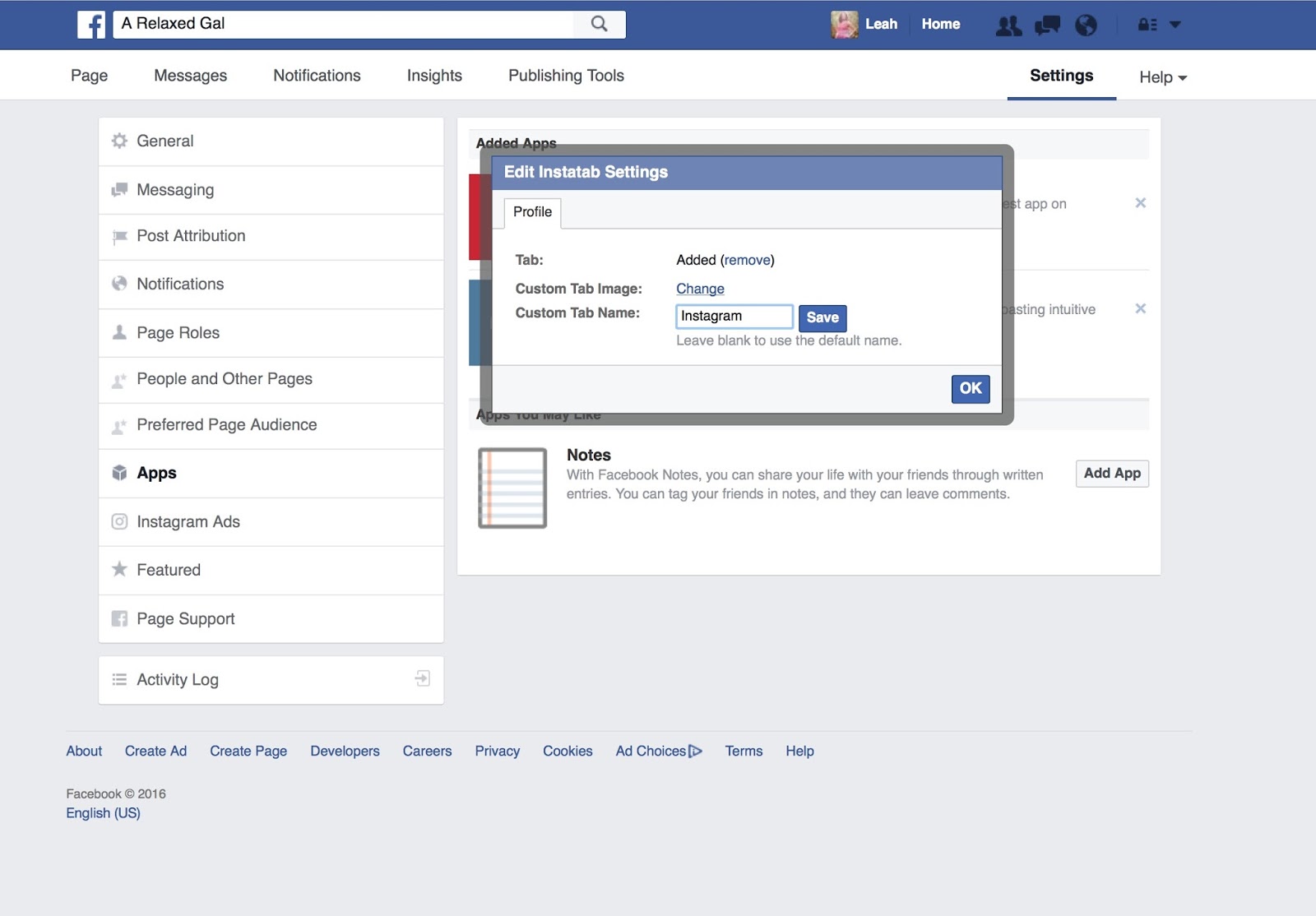Click the Preferred Page Audience icon
Image resolution: width=1316 pixels, height=916 pixels.
point(119,426)
